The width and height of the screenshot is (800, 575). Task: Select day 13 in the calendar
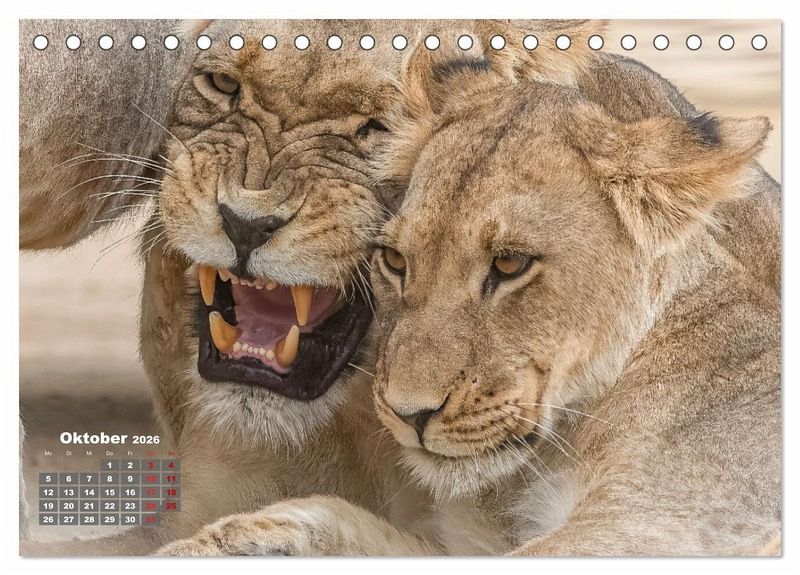[x=68, y=492]
